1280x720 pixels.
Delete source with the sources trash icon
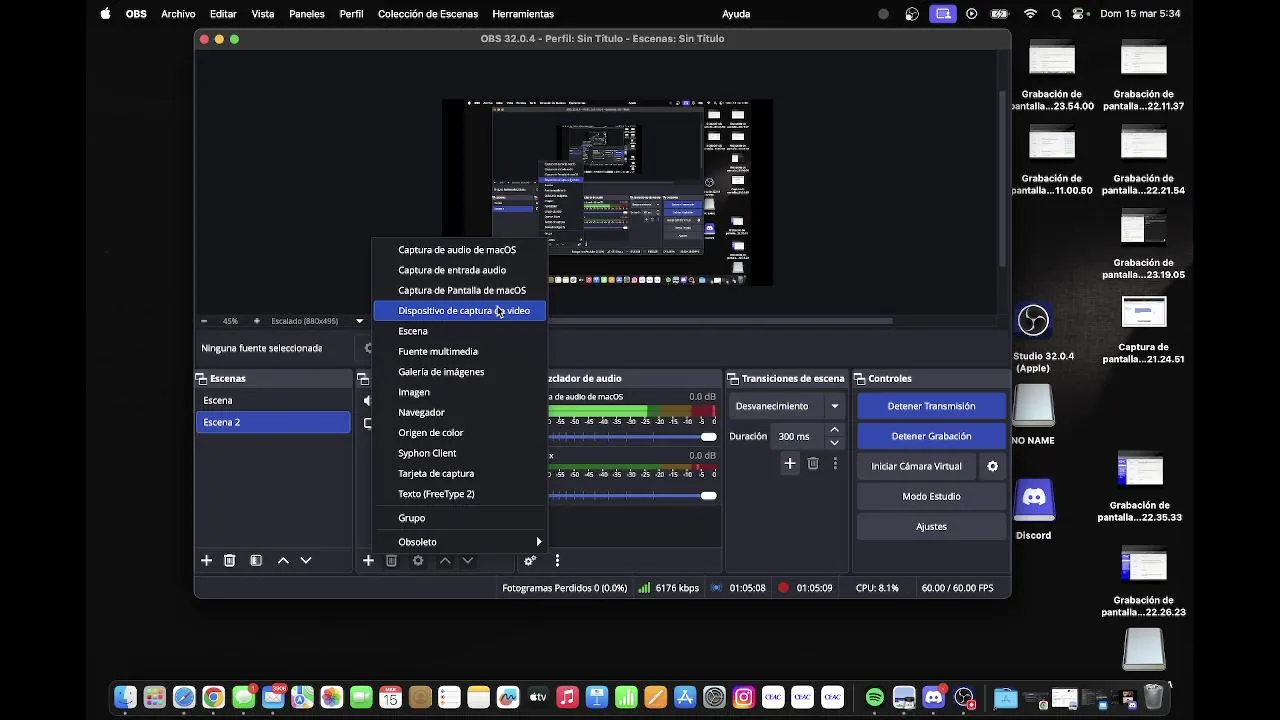[x=391, y=561]
